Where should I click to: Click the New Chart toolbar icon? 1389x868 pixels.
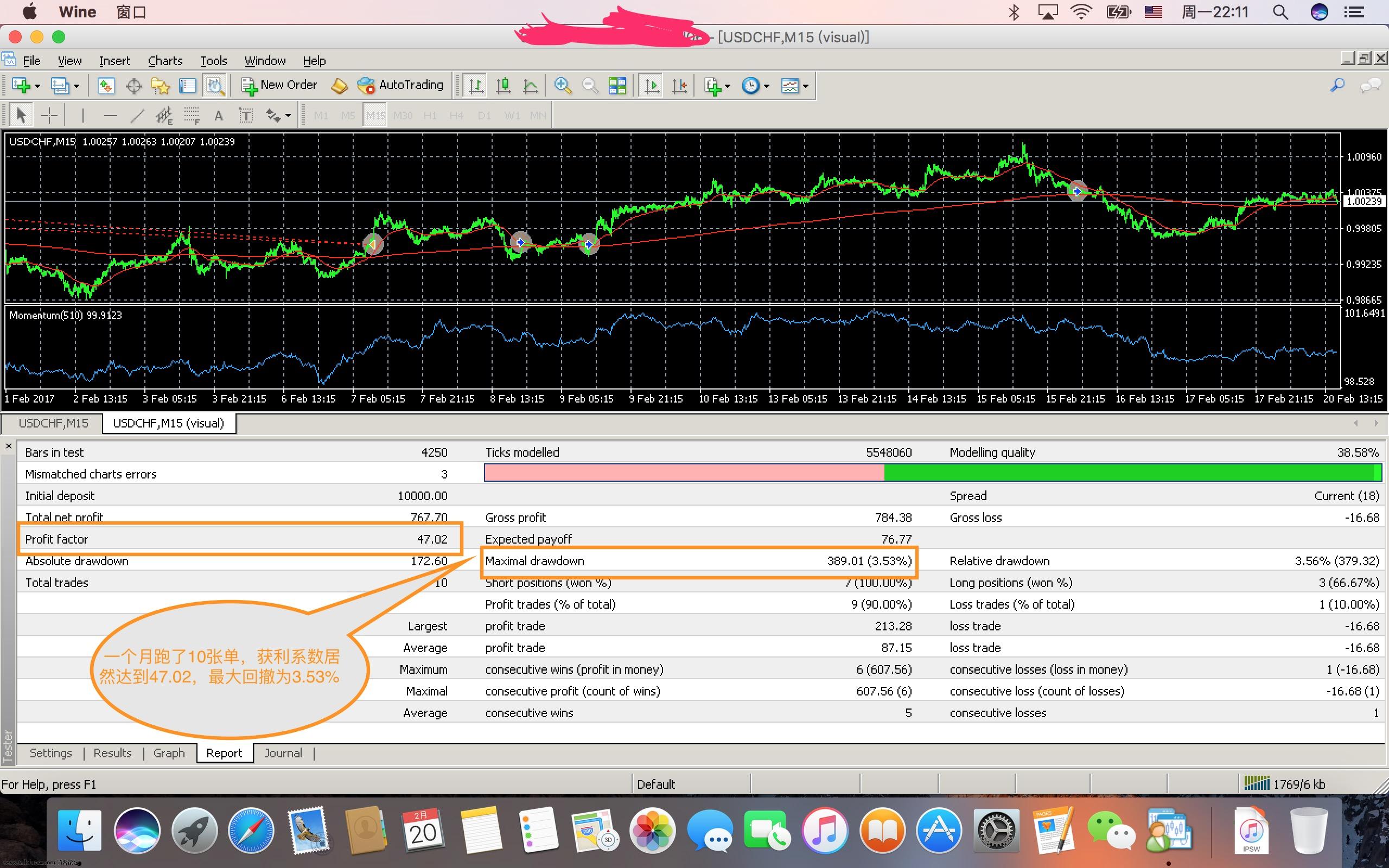(x=21, y=86)
